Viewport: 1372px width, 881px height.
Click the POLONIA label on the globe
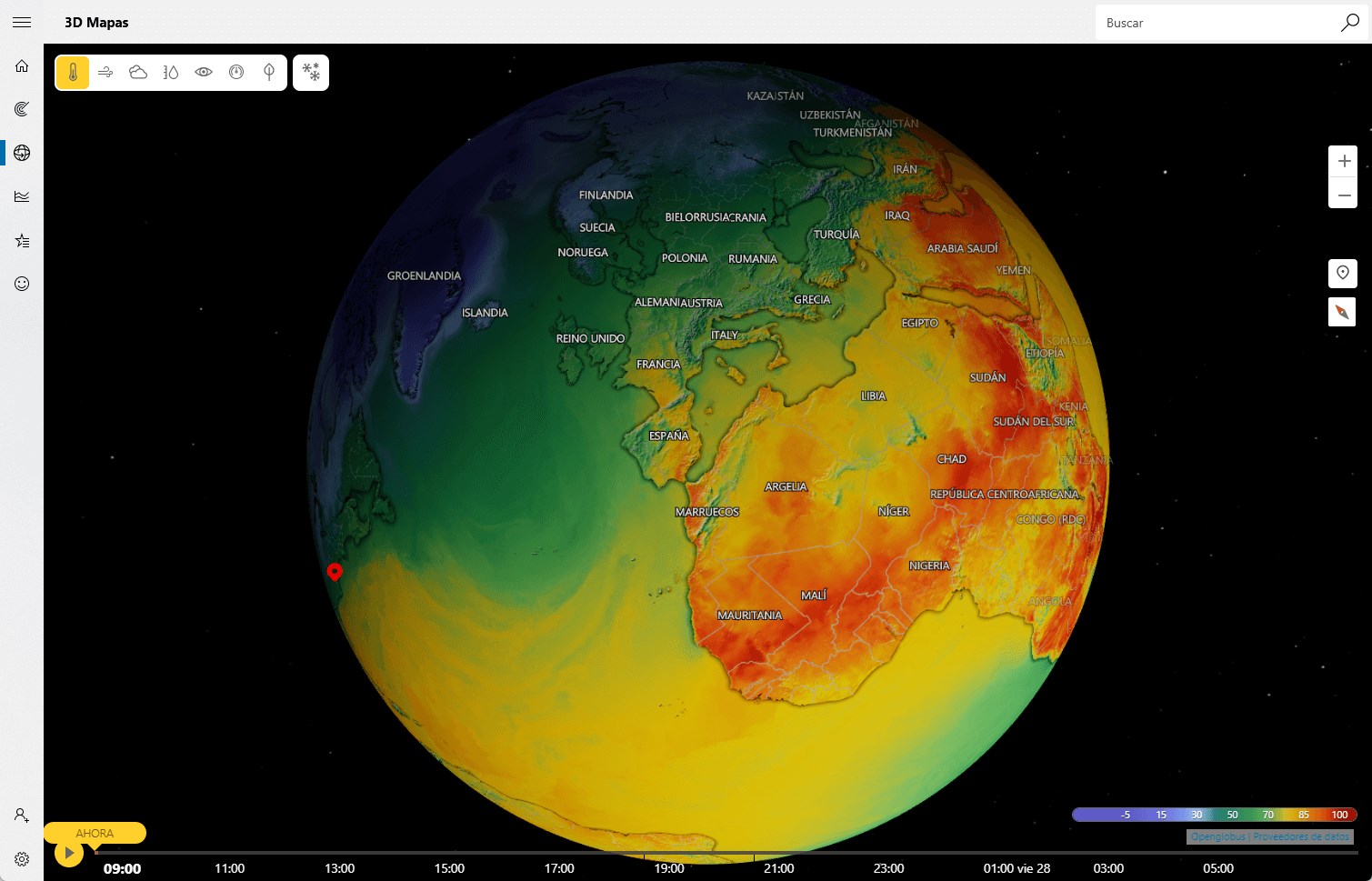coord(684,258)
